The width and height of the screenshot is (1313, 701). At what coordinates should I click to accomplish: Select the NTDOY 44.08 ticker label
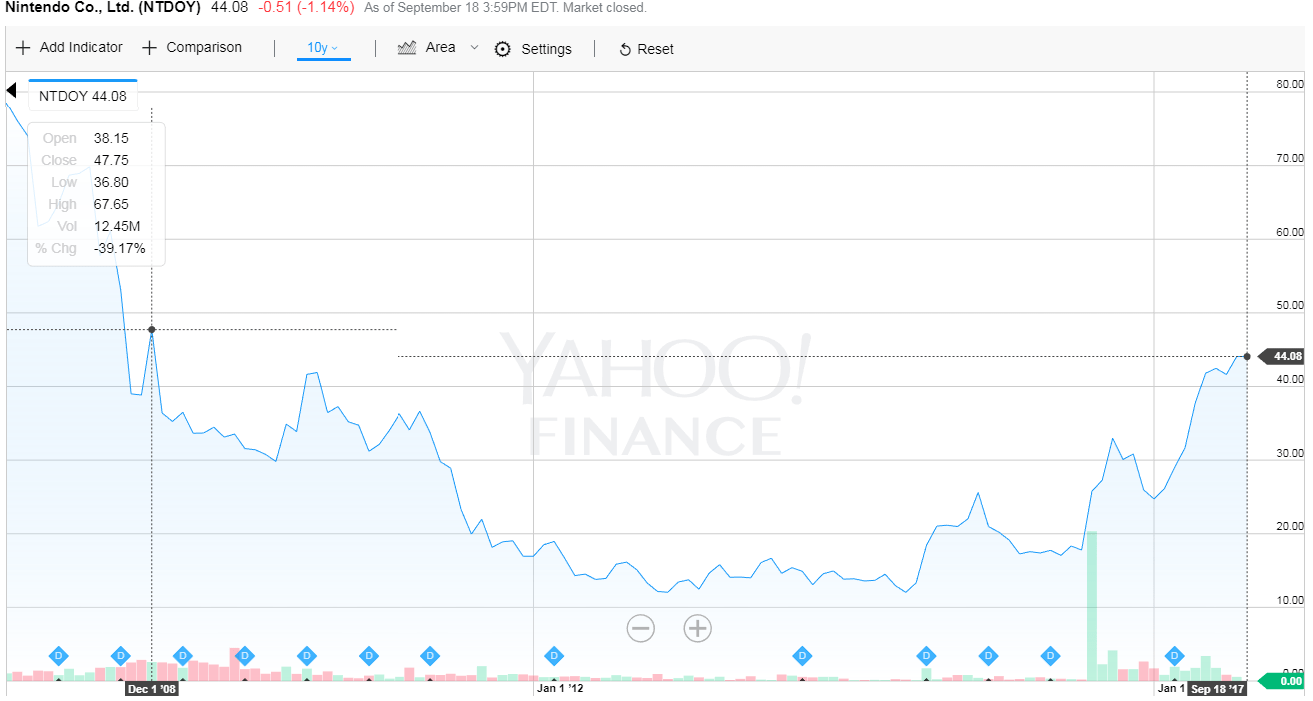click(x=82, y=95)
